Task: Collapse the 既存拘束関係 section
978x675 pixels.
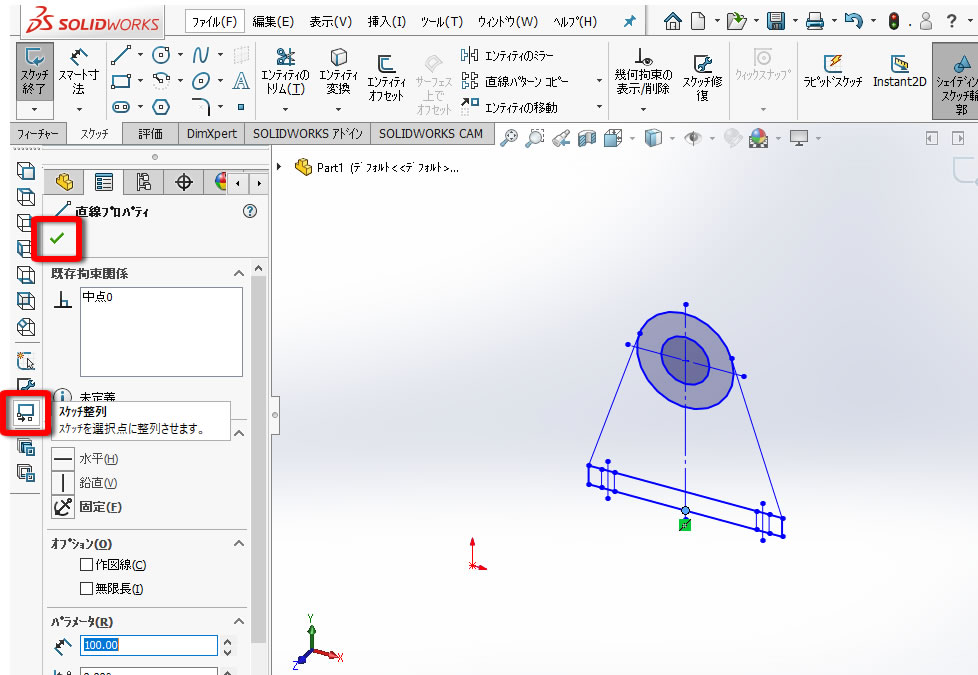Action: pos(239,273)
